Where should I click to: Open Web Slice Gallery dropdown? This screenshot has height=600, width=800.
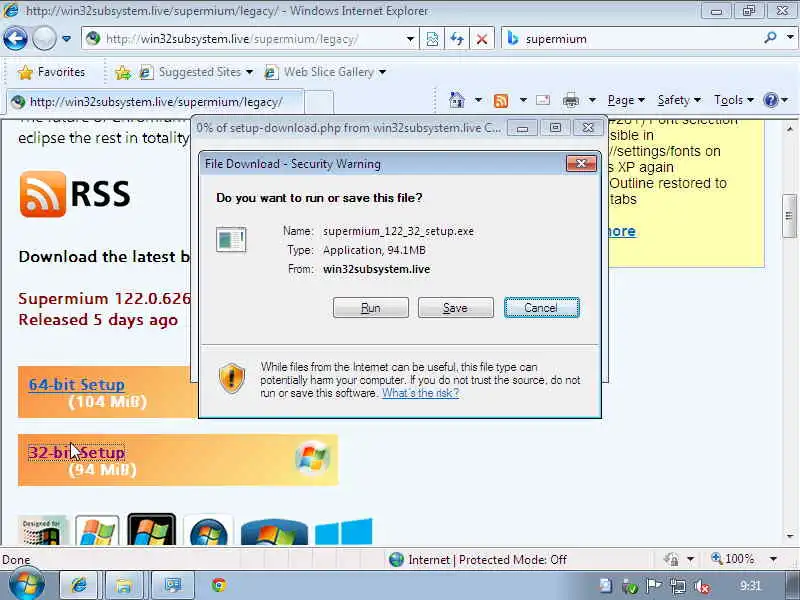tap(325, 72)
